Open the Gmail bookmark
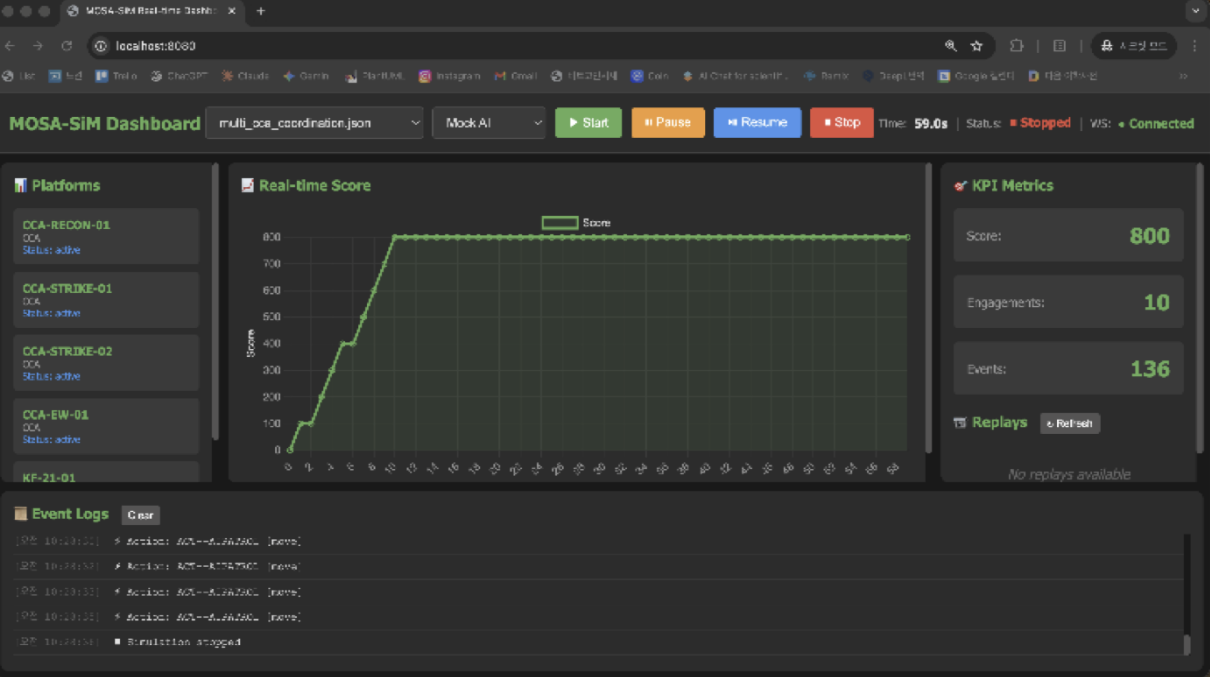Screen dimensions: 1210x677 pos(516,76)
